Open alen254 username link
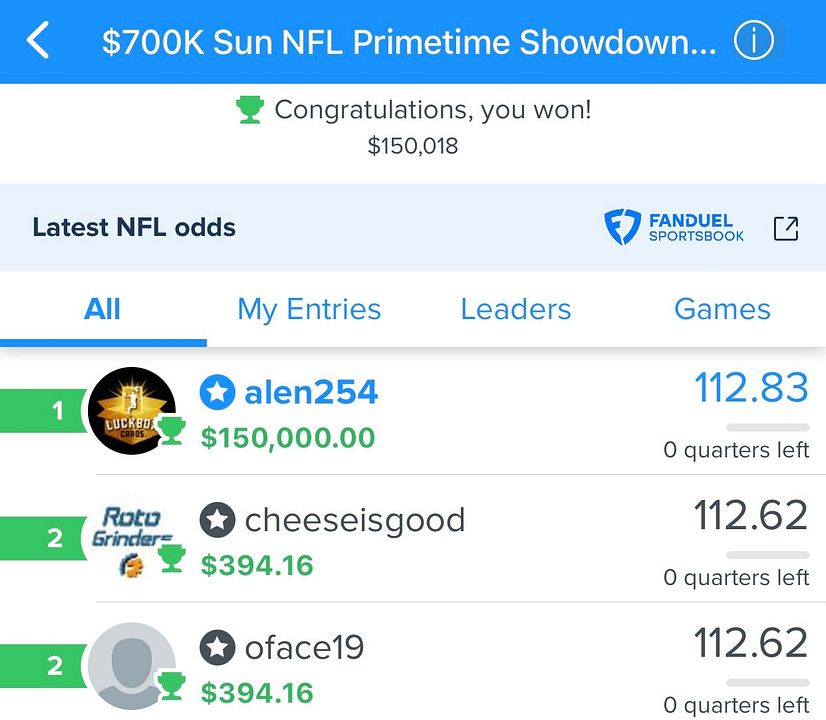This screenshot has height=720, width=826. tap(311, 392)
